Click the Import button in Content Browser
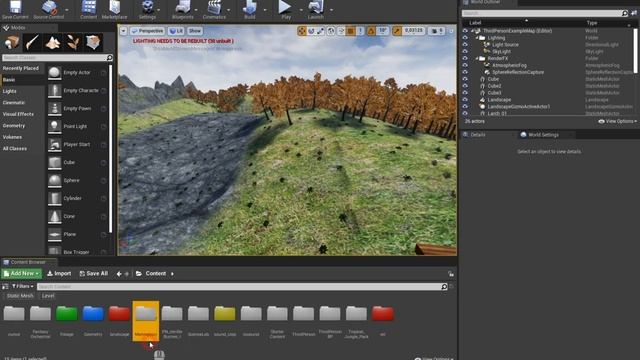Viewport: 640px width, 360px height. (x=59, y=273)
